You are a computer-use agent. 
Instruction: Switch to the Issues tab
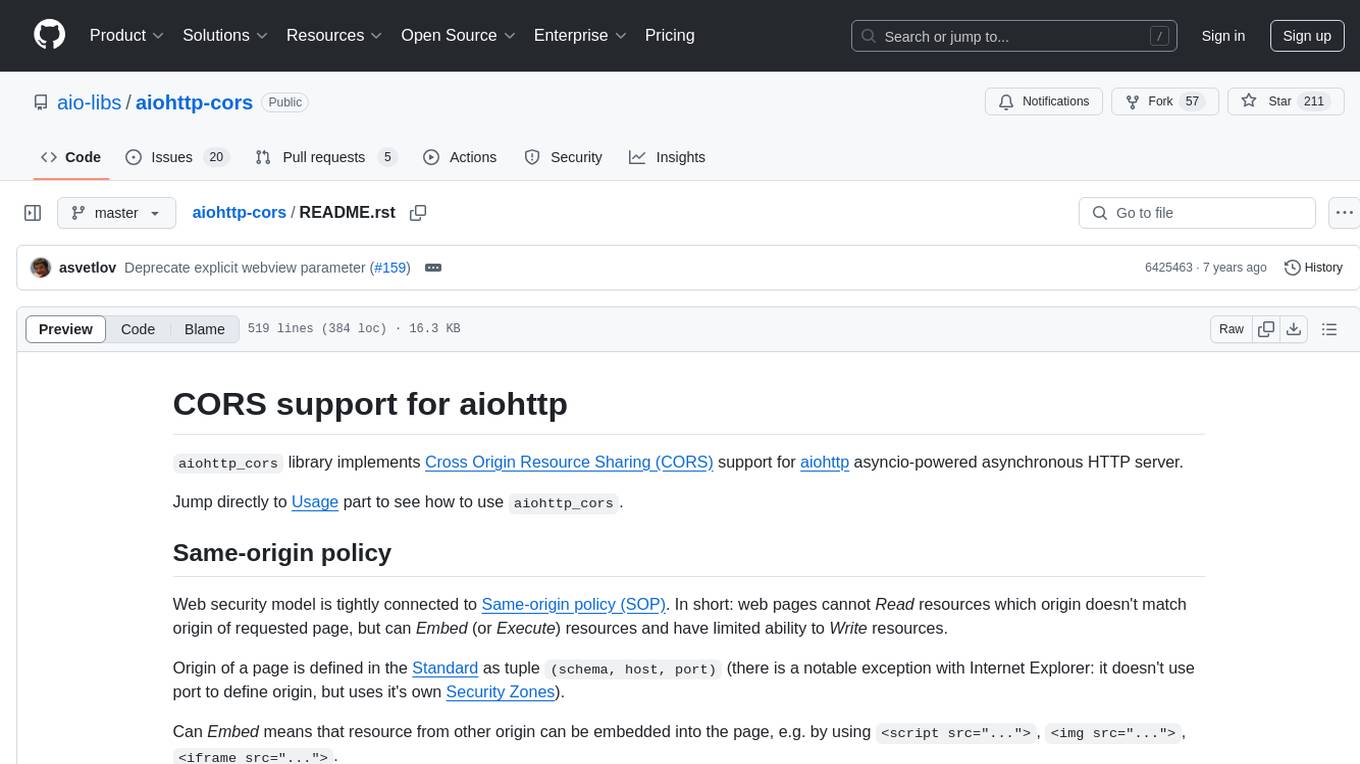(x=177, y=157)
